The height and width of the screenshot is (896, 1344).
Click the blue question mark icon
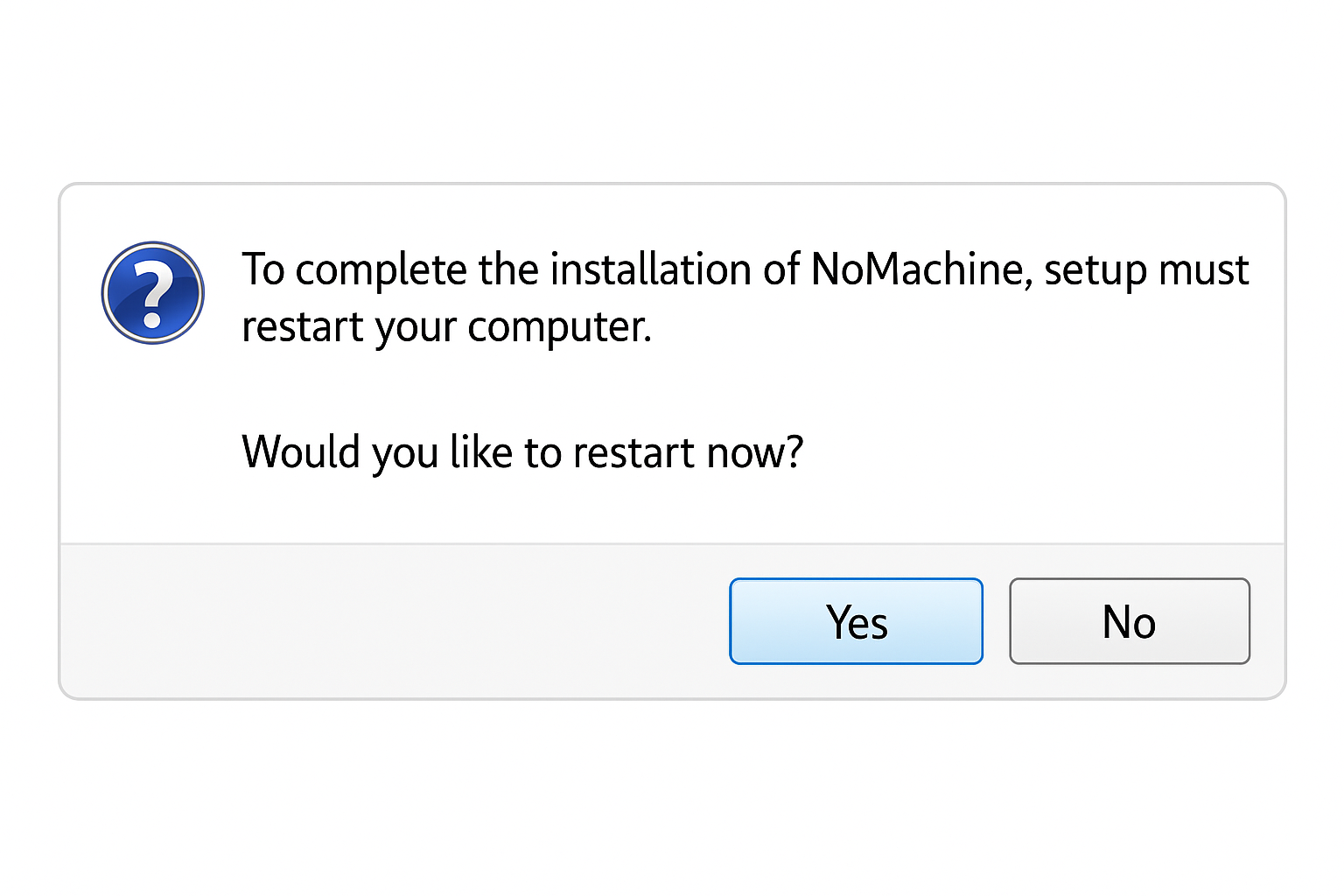coord(153,292)
